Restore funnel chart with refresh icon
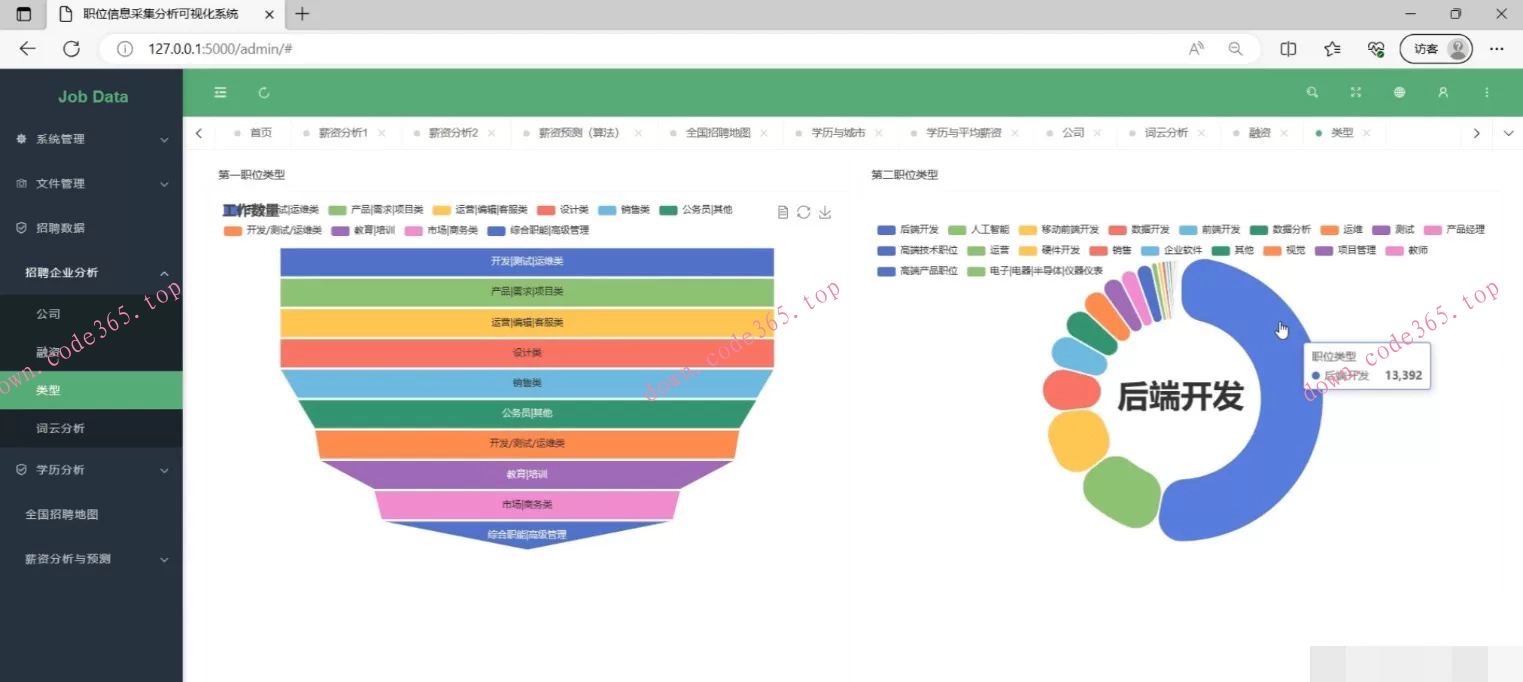 pos(804,212)
